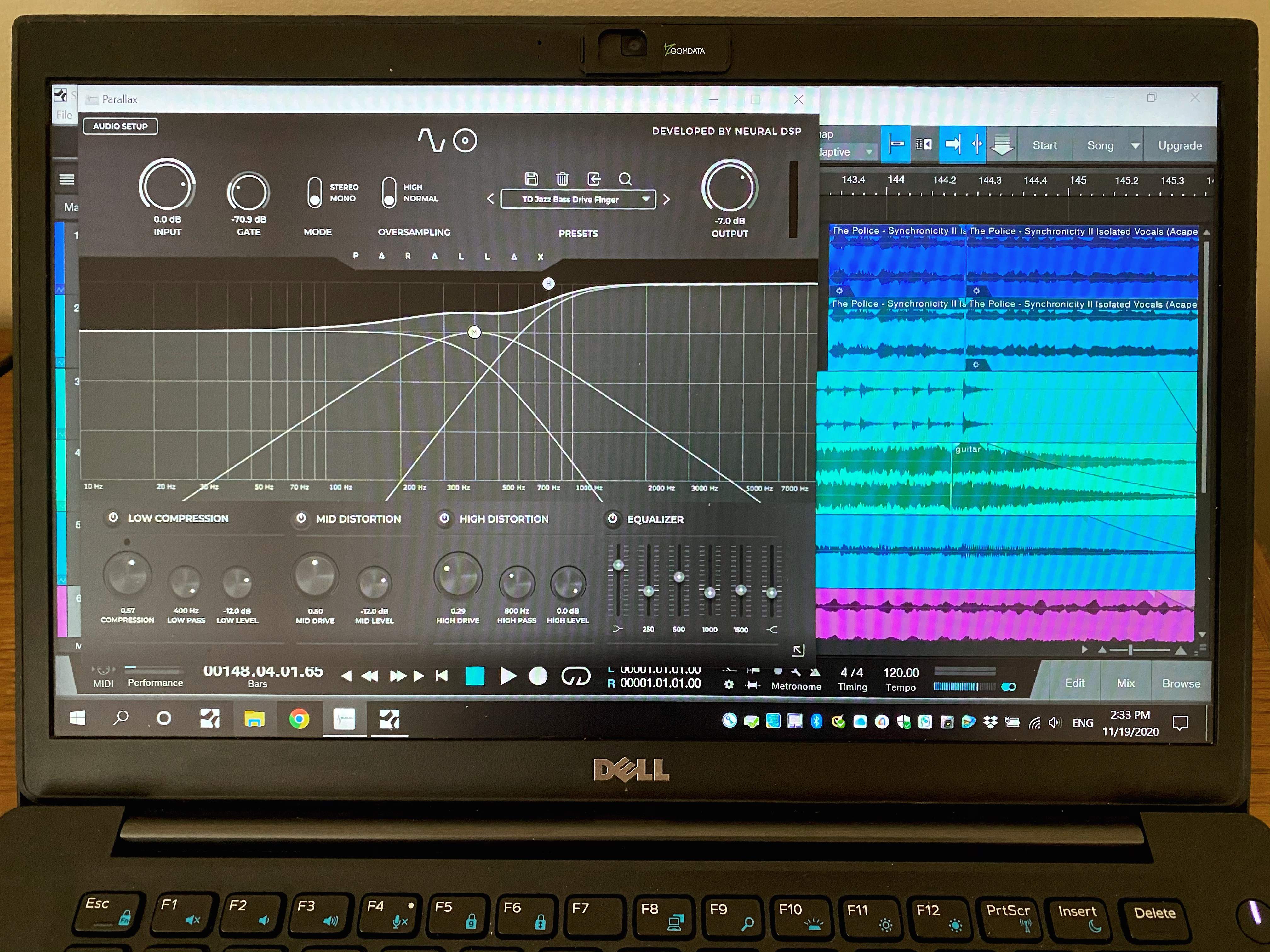Click the Rewind transport button

[x=370, y=677]
